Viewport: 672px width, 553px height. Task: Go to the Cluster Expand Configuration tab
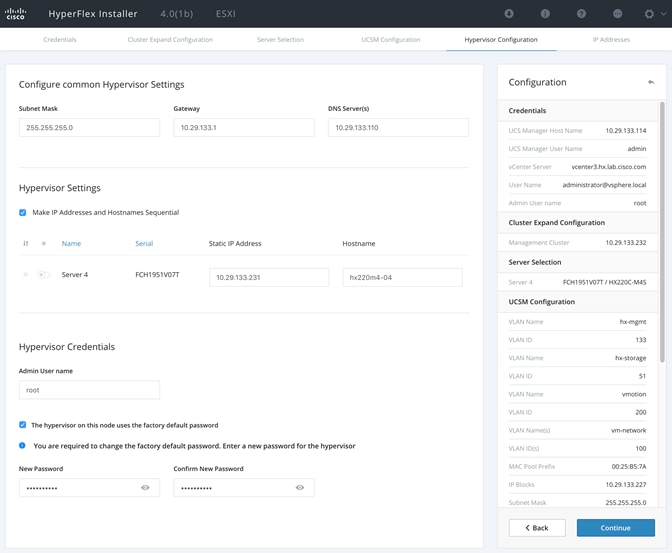click(x=170, y=39)
